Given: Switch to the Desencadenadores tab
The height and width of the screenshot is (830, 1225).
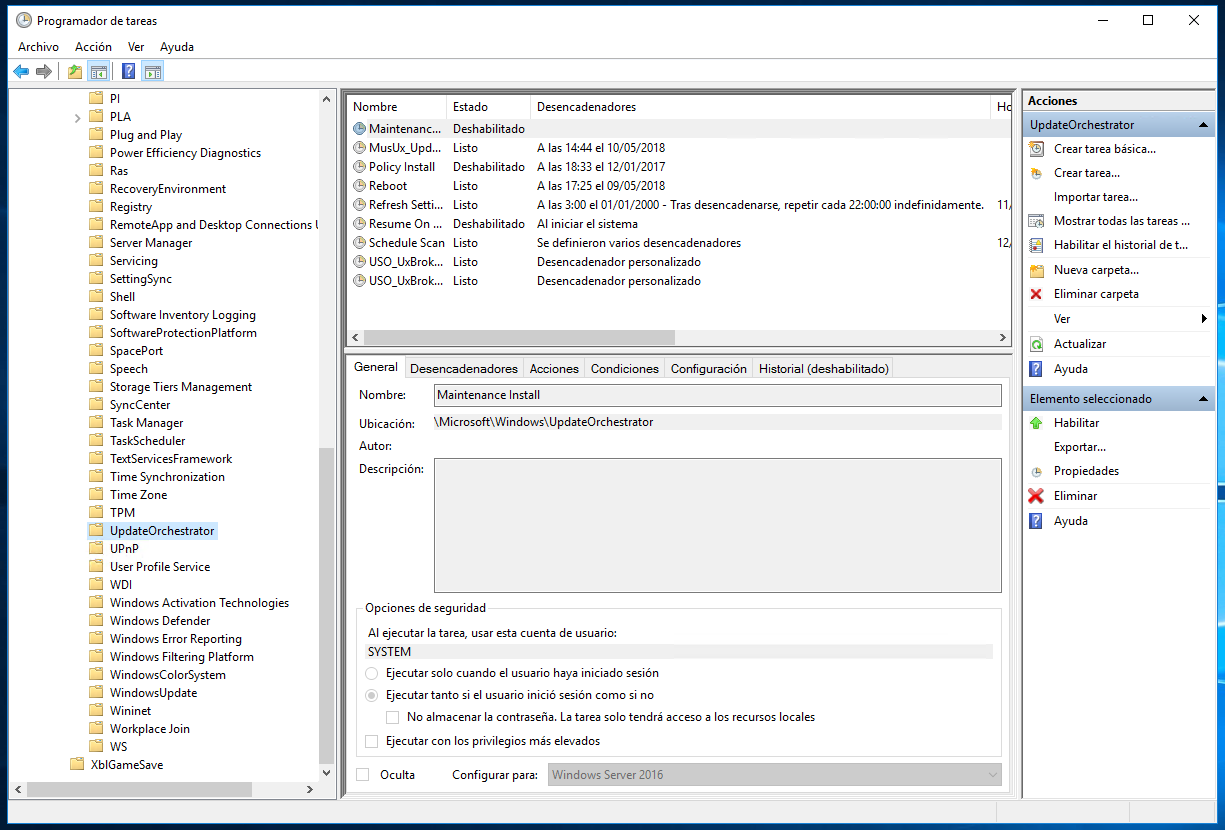Looking at the screenshot, I should [x=464, y=369].
